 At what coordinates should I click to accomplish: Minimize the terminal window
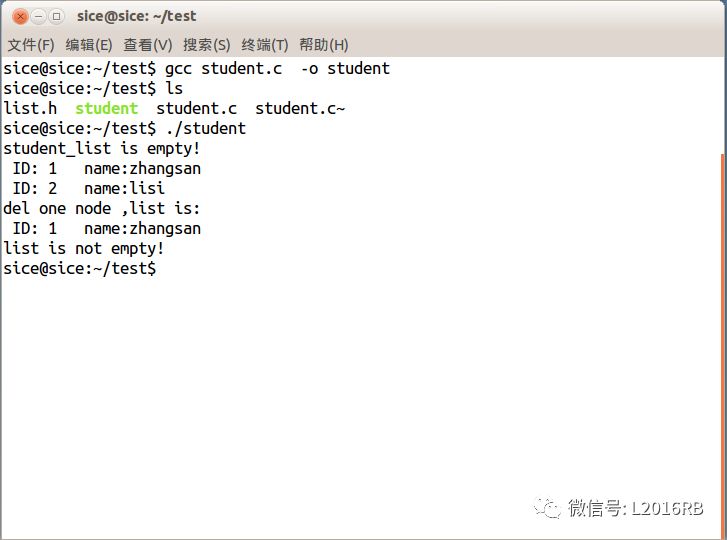pyautogui.click(x=37, y=16)
